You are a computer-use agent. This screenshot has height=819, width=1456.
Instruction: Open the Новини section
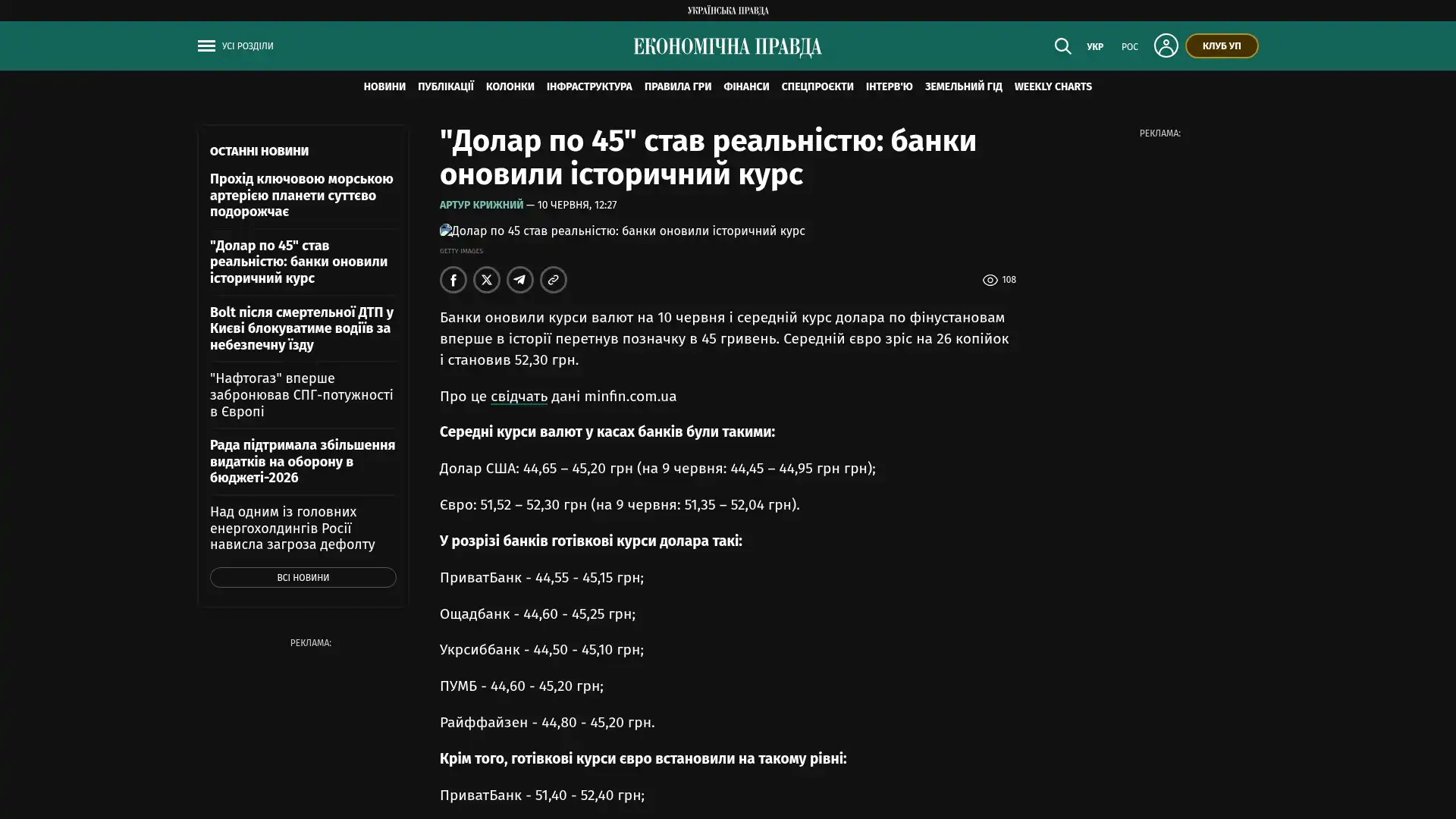click(x=384, y=86)
